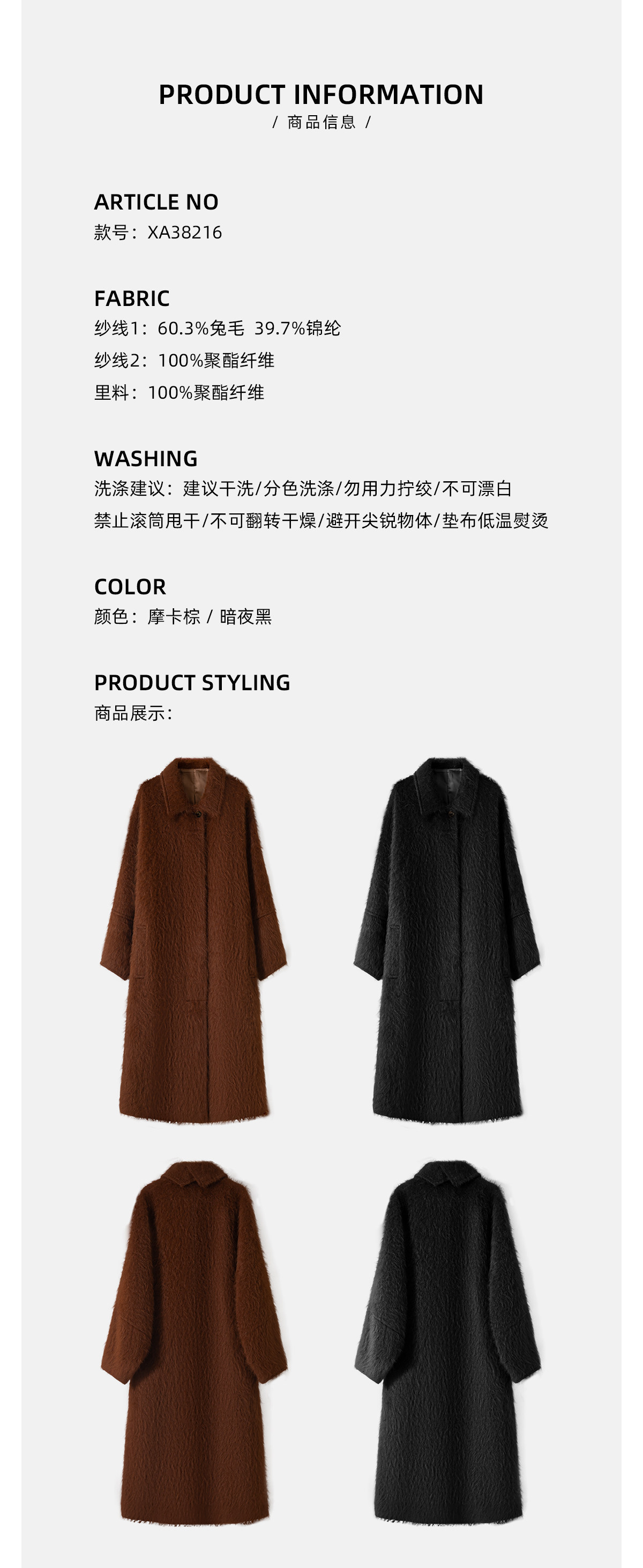Click the black coat front view image
This screenshot has height=1568, width=643.
[447, 939]
